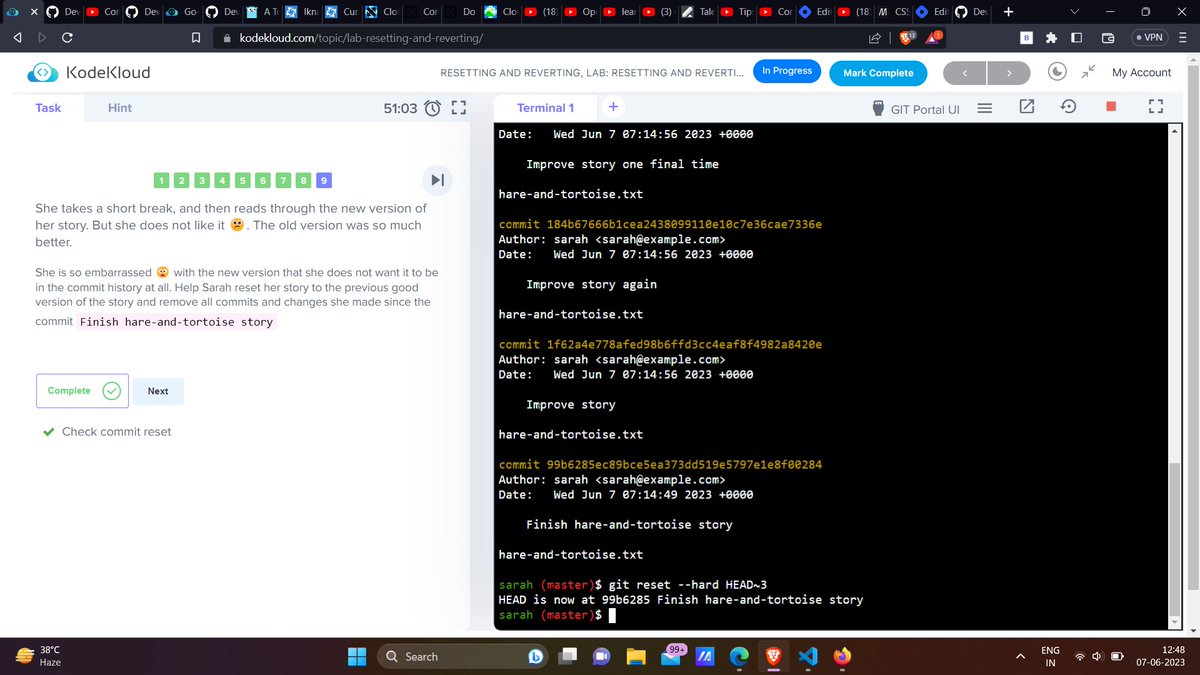Viewport: 1200px width, 675px height.
Task: Restart the lab environment with the reset icon
Action: [x=1068, y=107]
